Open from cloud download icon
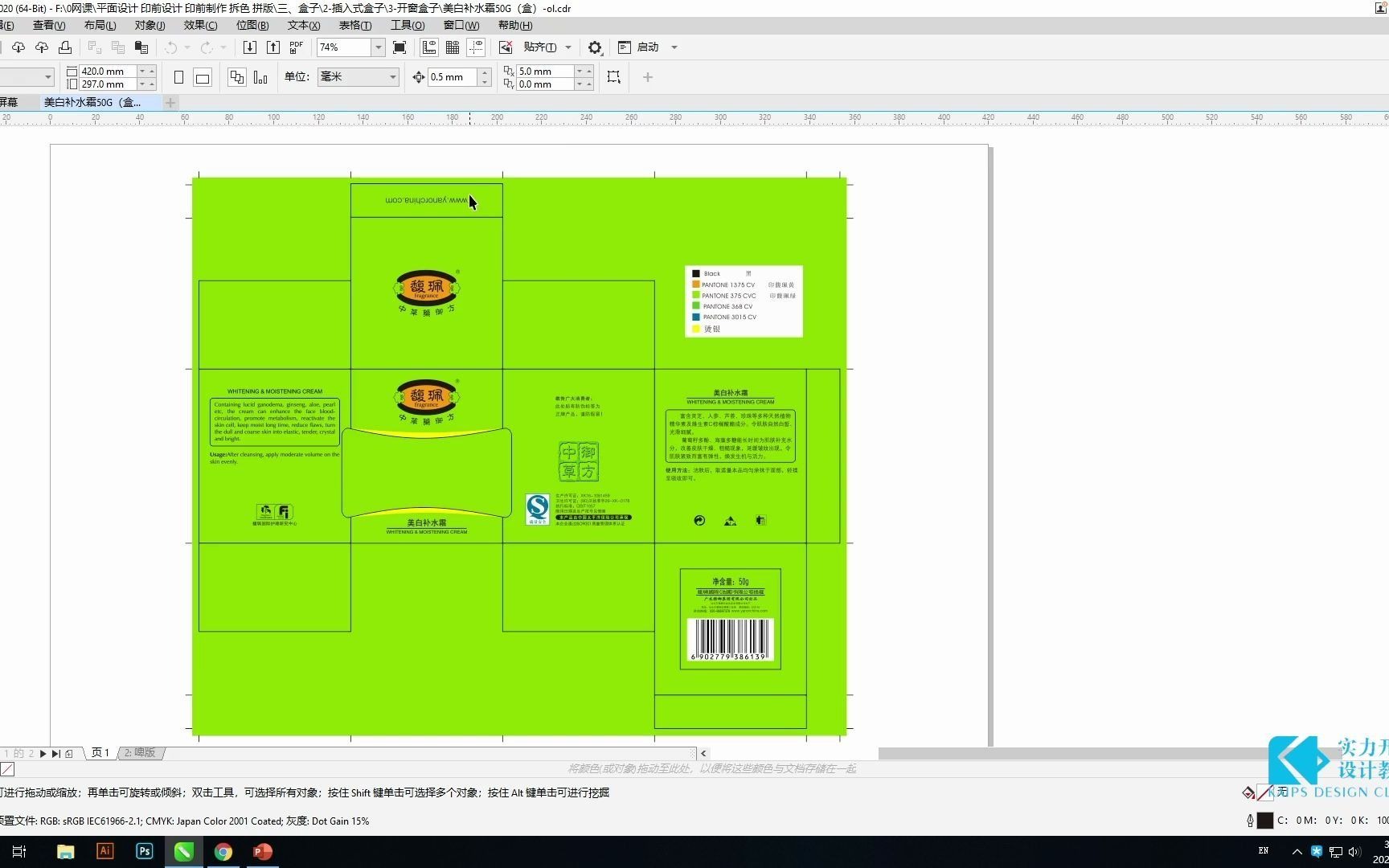The width and height of the screenshot is (1389, 868). tap(18, 47)
